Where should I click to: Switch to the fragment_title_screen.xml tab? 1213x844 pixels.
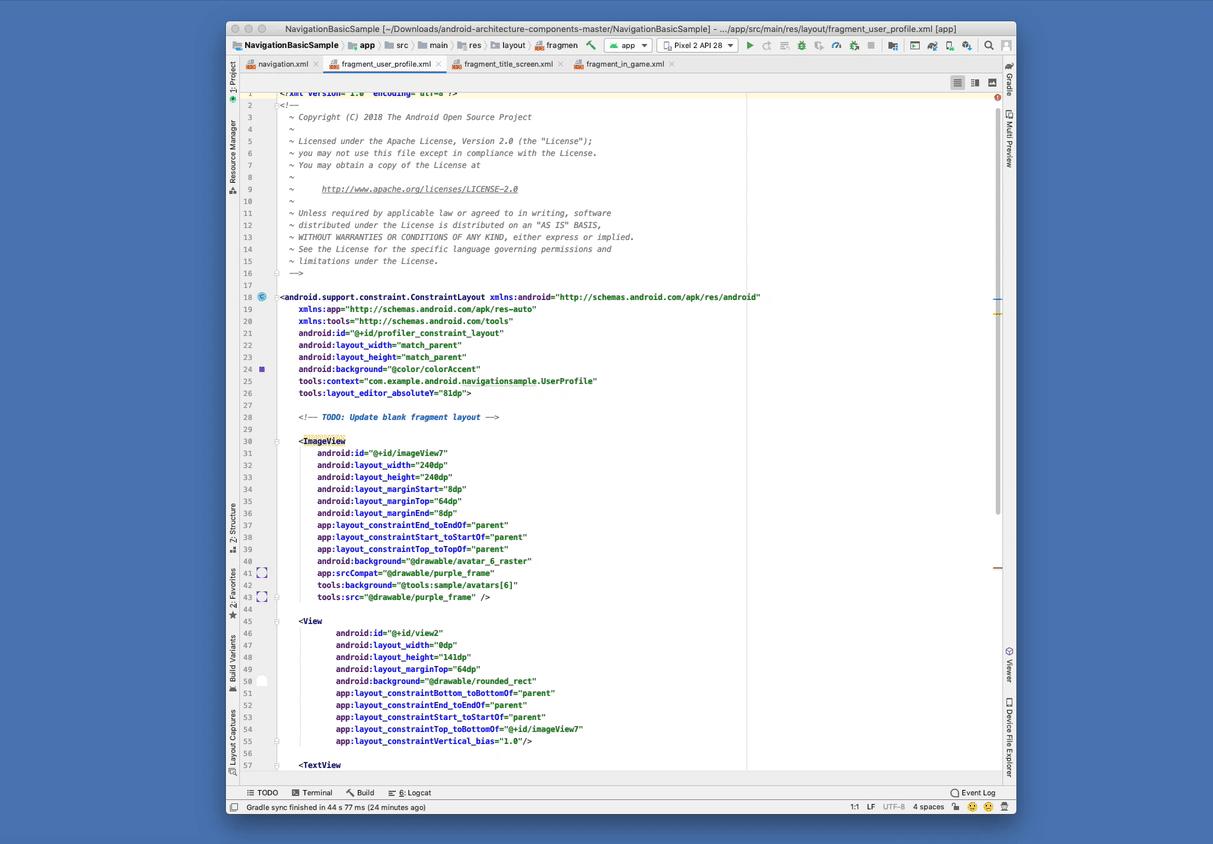click(x=508, y=64)
